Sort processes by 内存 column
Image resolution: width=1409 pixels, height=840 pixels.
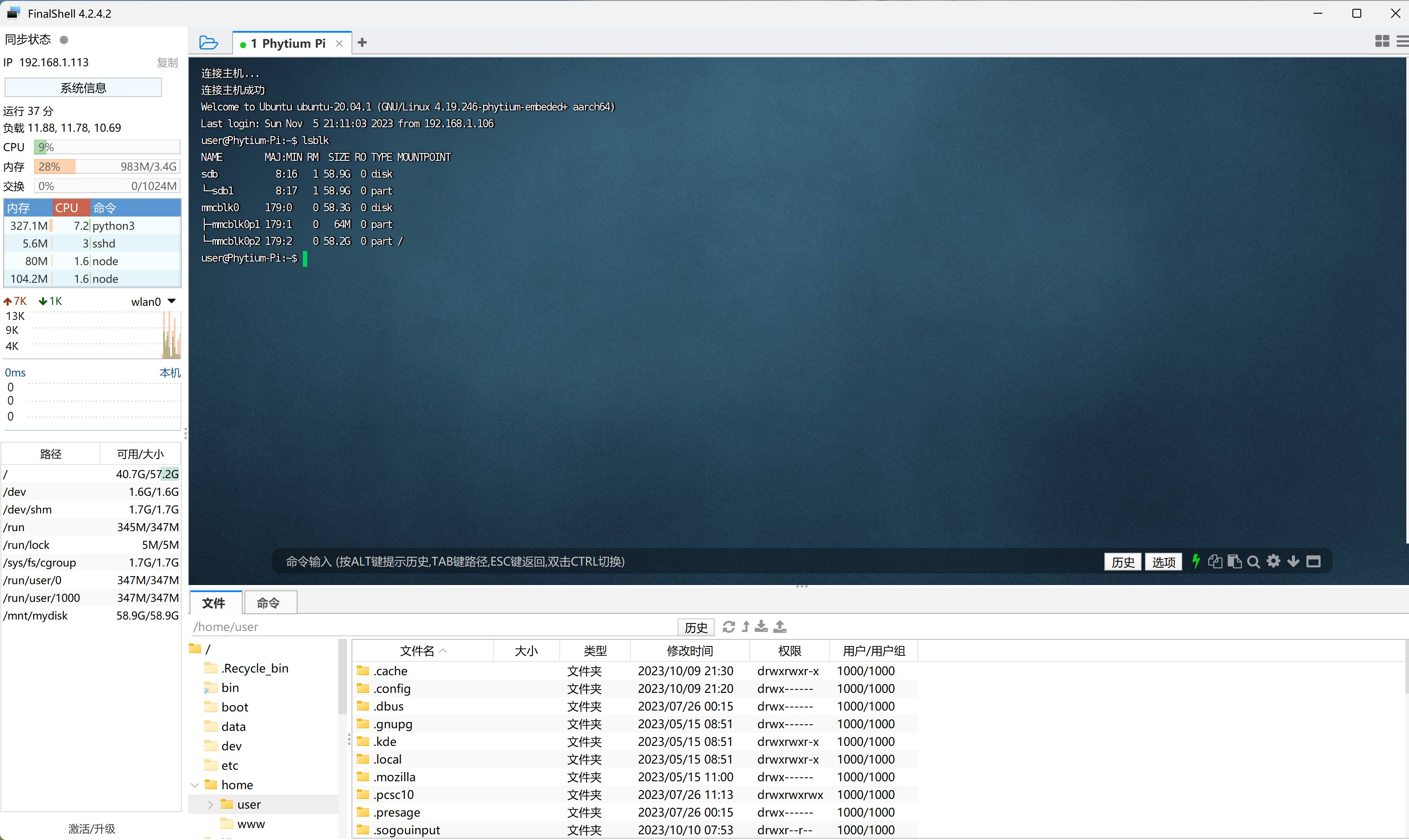pyautogui.click(x=28, y=208)
